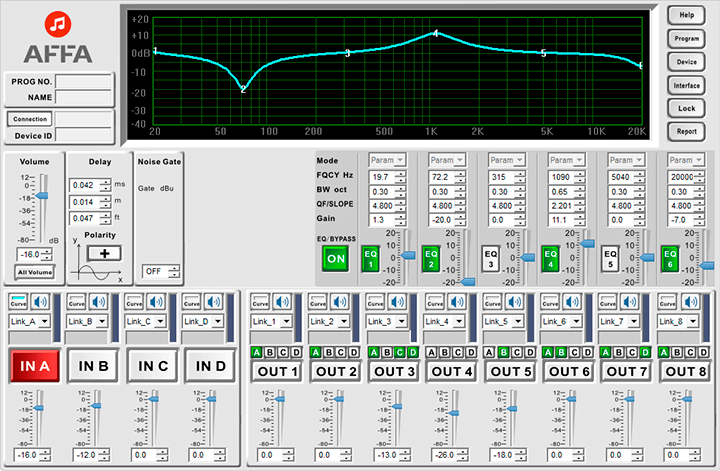Select the IN A channel
Viewport: 720px width, 471px height.
[35, 366]
